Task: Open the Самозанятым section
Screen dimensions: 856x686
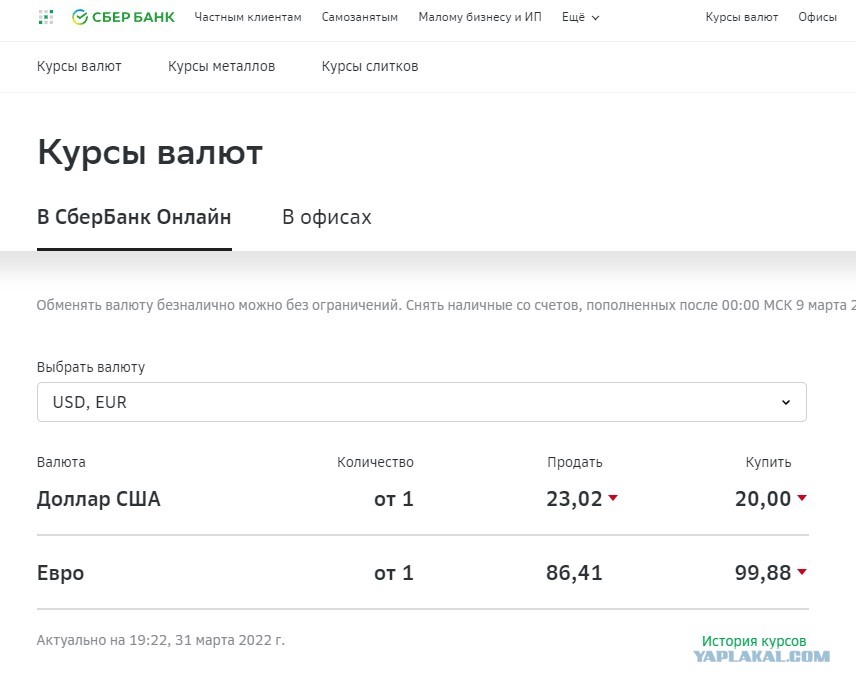Action: (360, 17)
